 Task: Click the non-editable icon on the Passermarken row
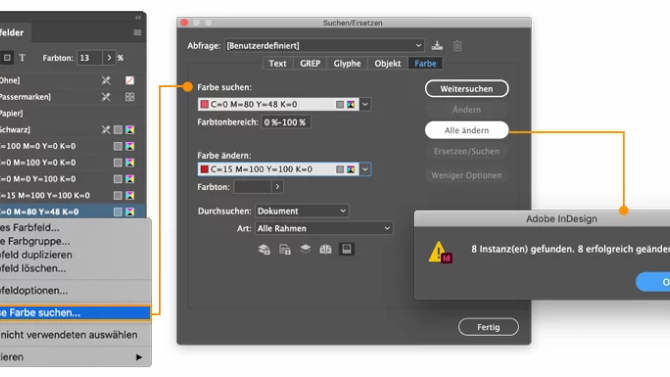106,97
